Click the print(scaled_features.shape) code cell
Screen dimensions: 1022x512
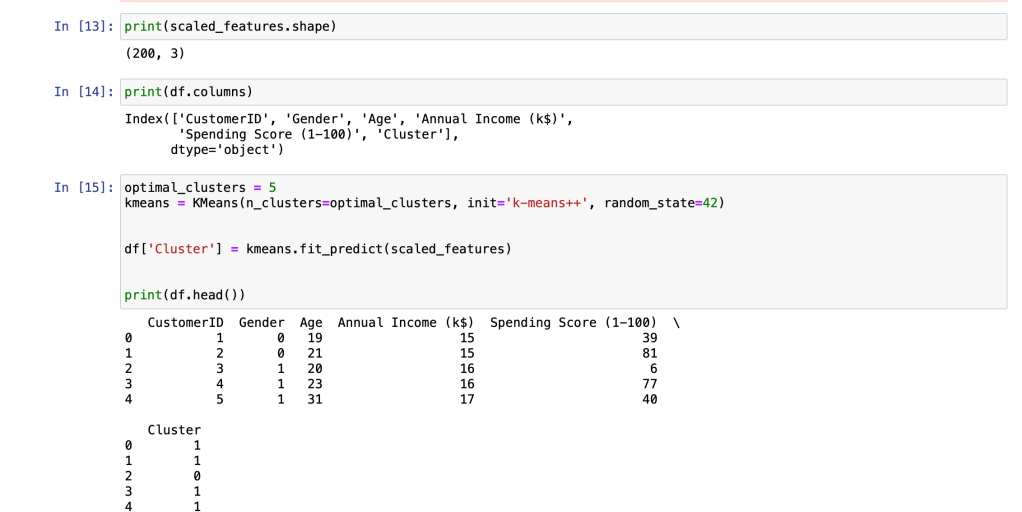pos(560,26)
